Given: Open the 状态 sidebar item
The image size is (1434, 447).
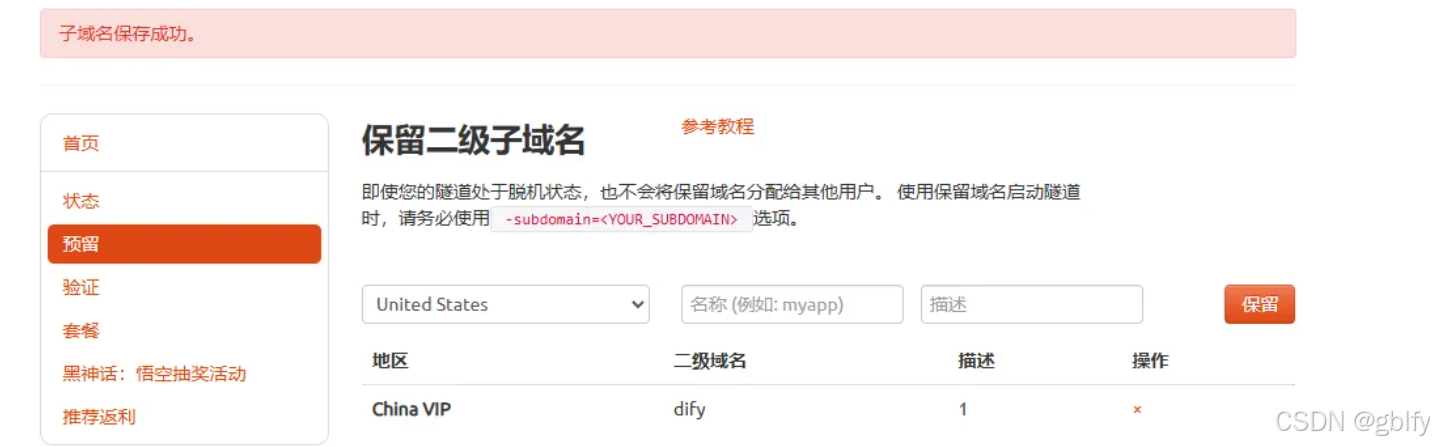Looking at the screenshot, I should click(81, 201).
